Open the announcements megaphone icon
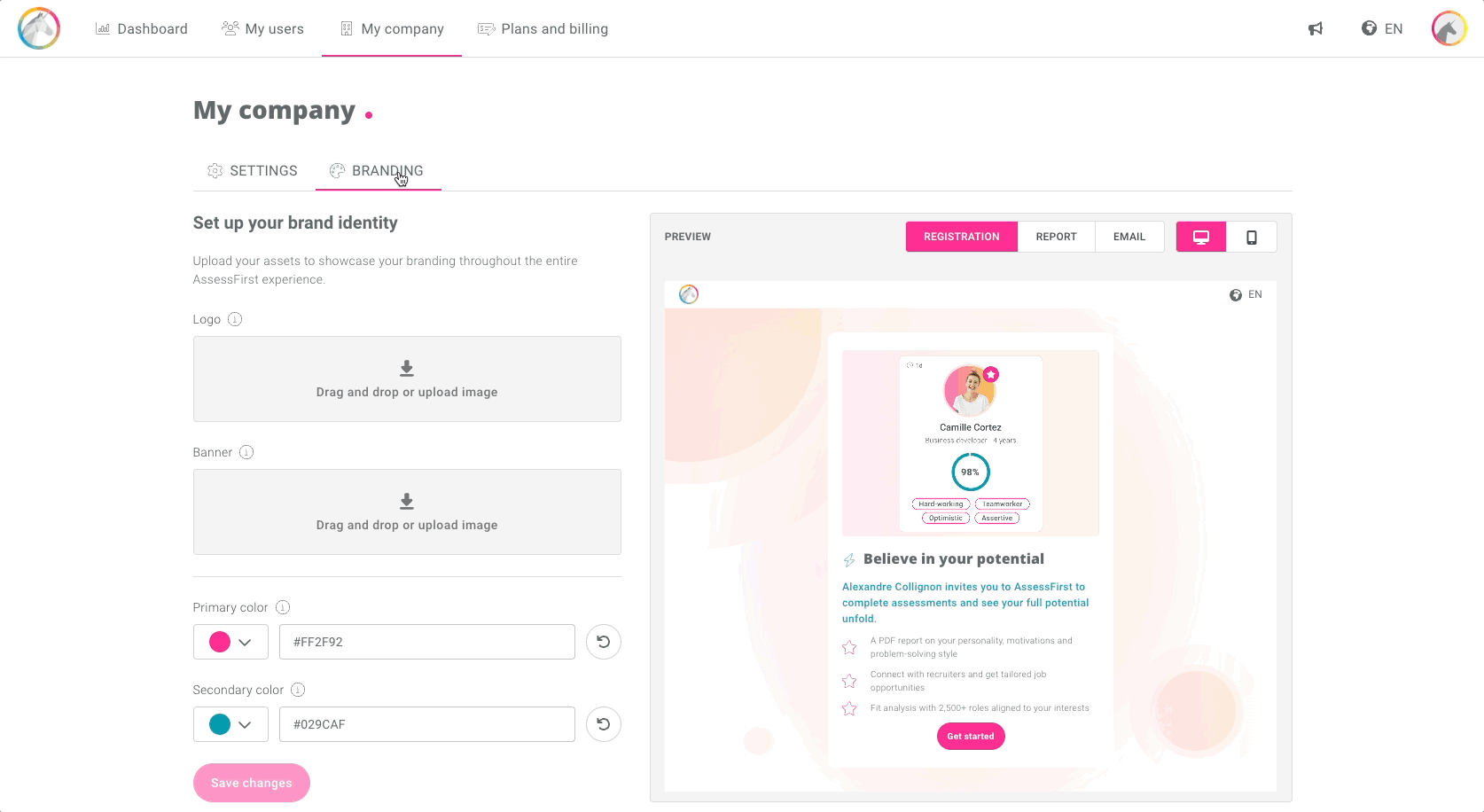 [1316, 29]
